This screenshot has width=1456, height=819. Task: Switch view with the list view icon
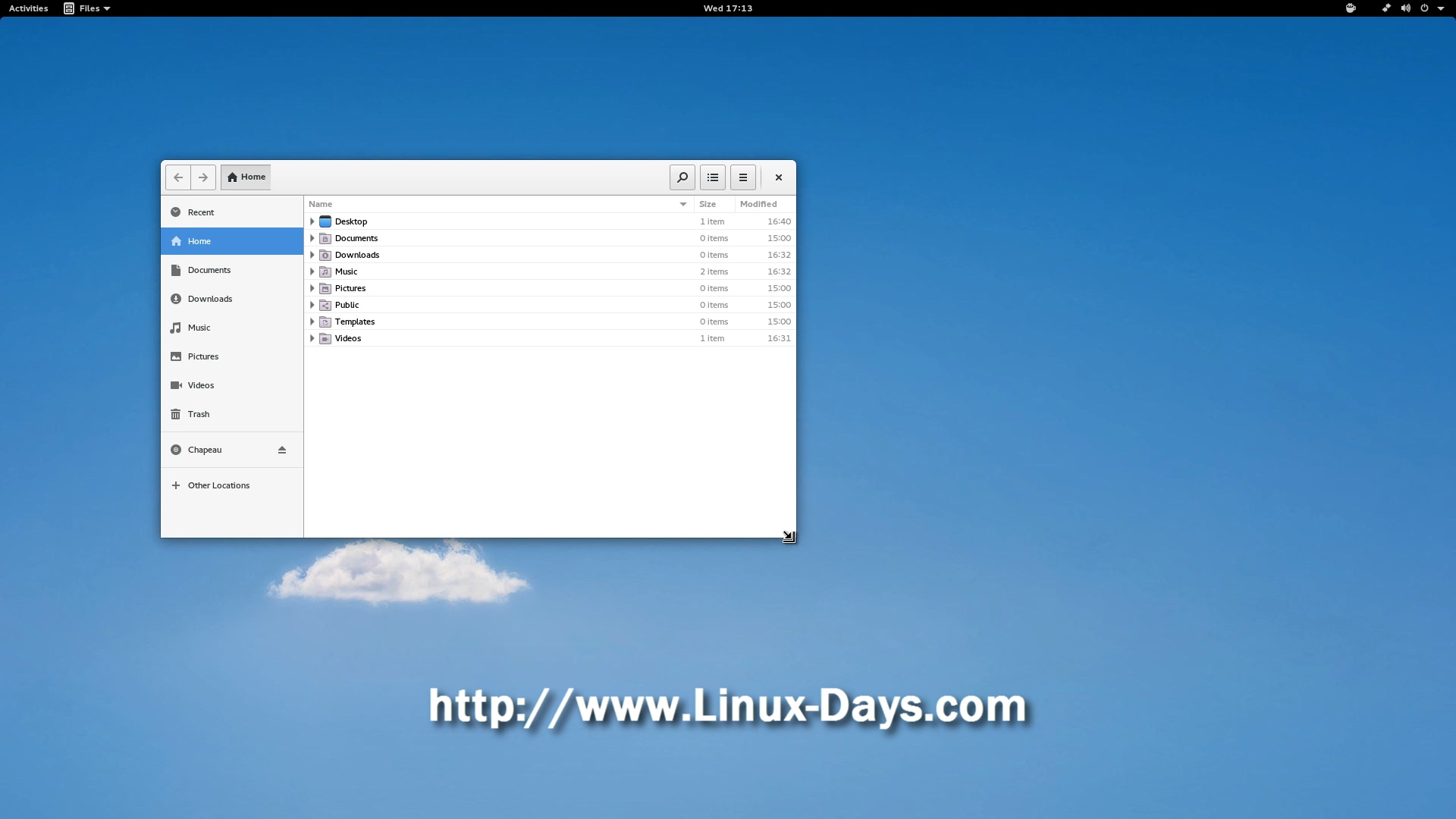(x=713, y=177)
